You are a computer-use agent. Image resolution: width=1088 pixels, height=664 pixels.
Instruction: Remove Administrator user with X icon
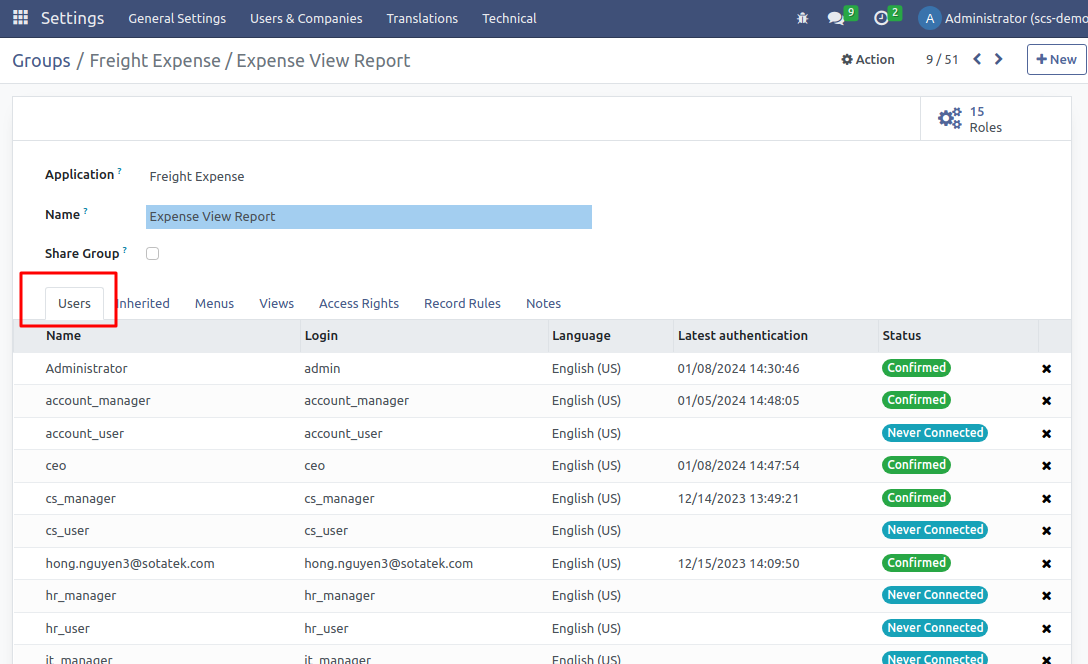pyautogui.click(x=1046, y=369)
